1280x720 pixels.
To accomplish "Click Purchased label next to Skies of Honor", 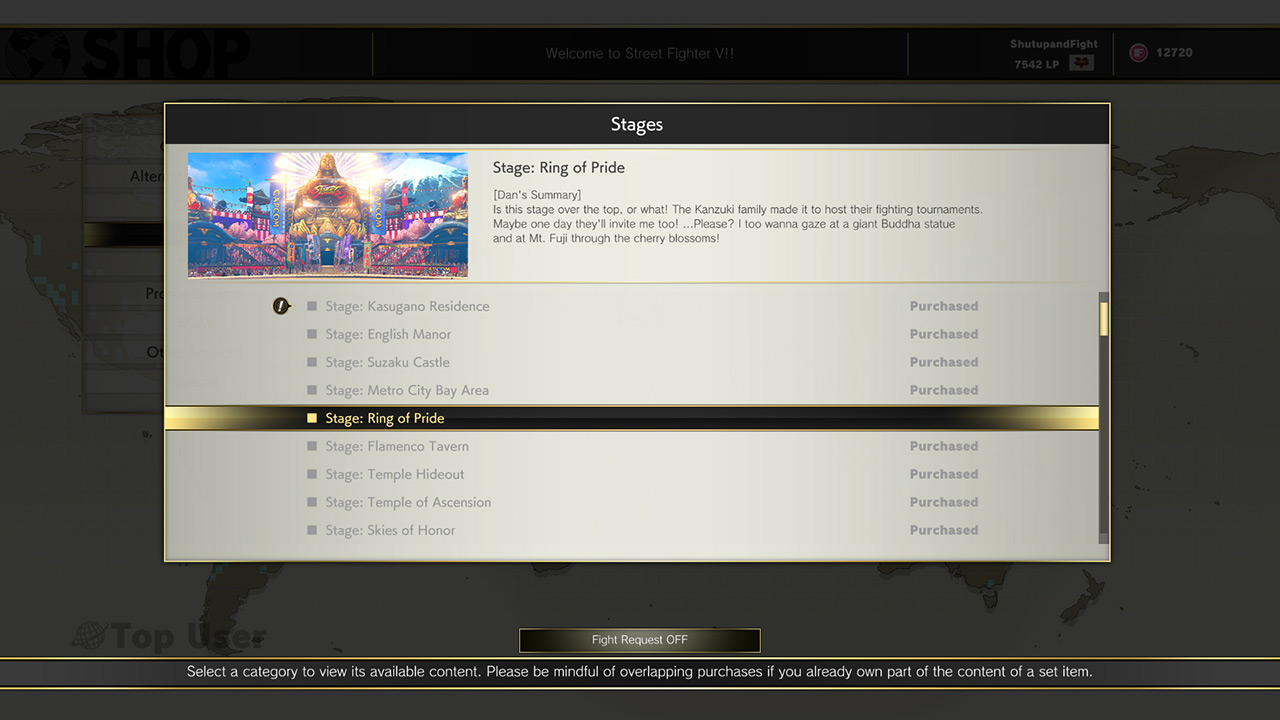I will tap(943, 530).
